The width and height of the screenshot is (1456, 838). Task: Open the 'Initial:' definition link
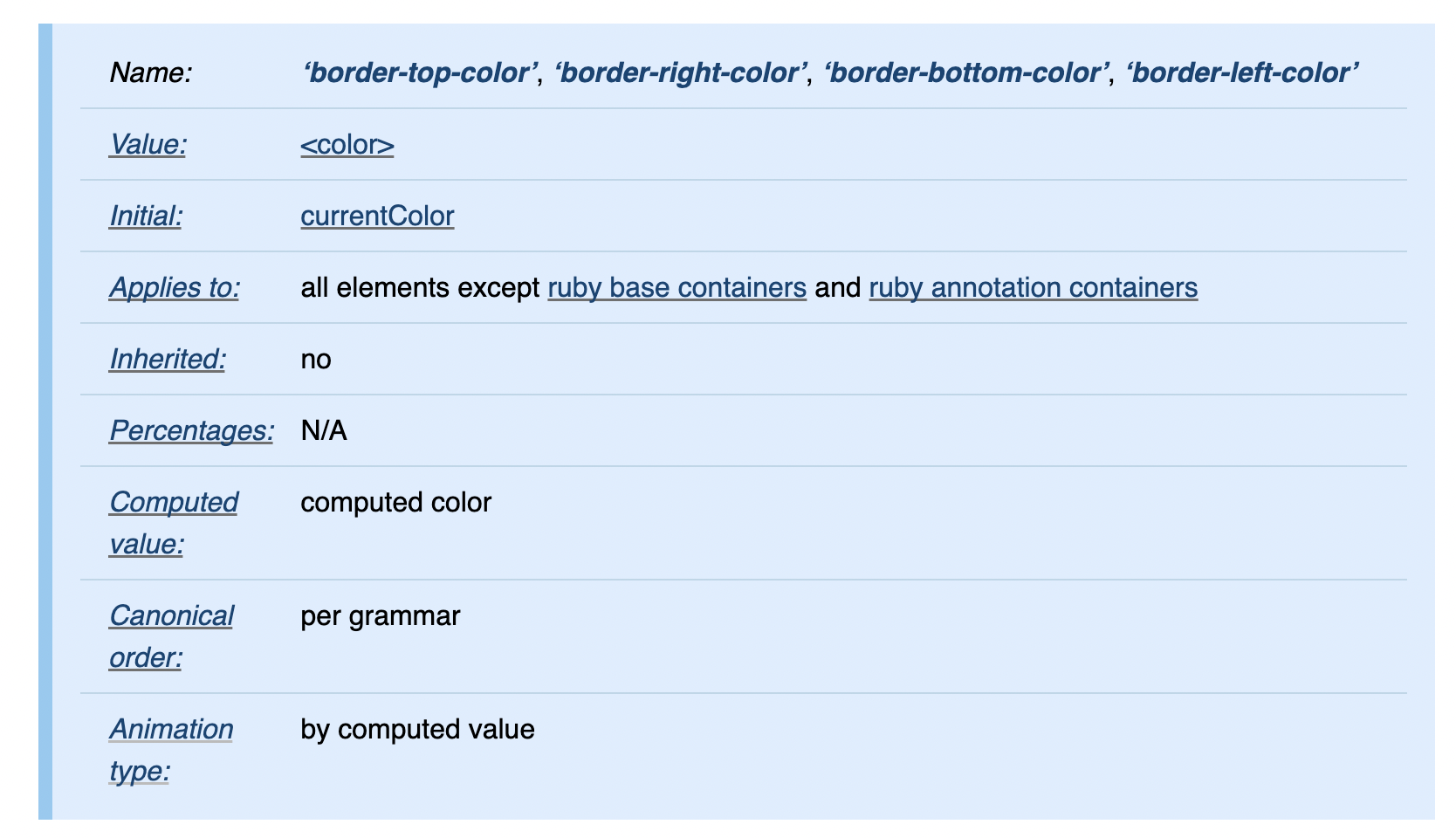[x=146, y=216]
